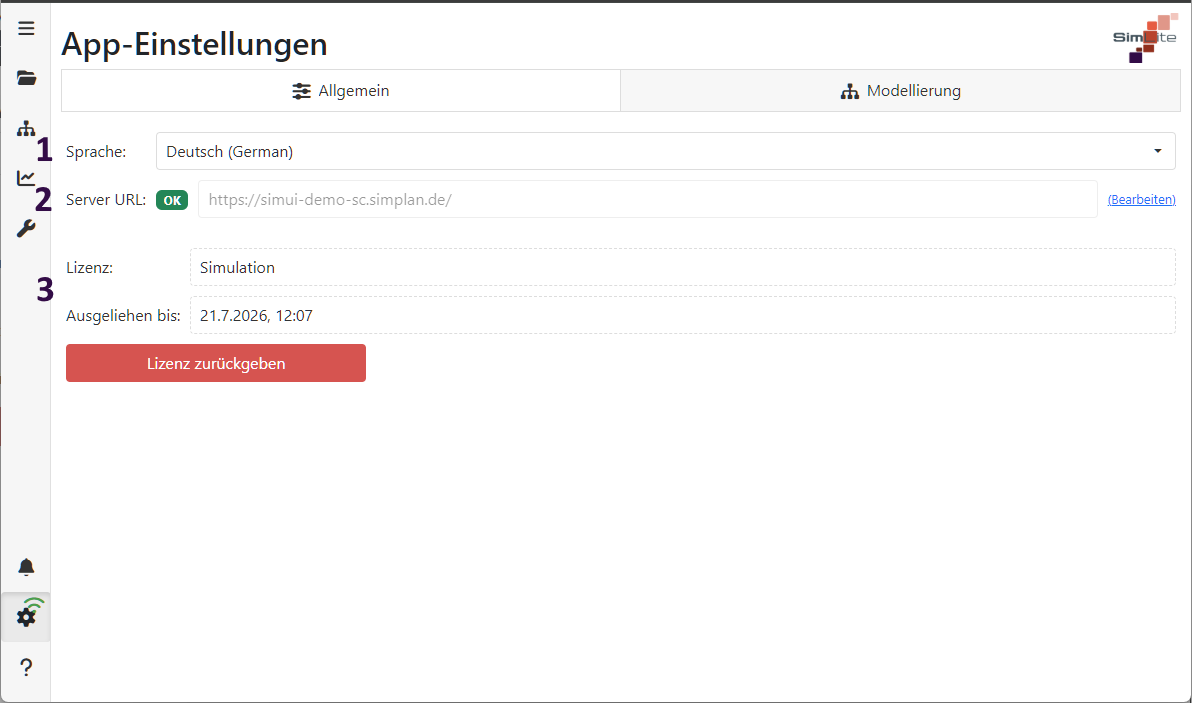
Task: Show notifications via the bell icon
Action: [x=26, y=567]
